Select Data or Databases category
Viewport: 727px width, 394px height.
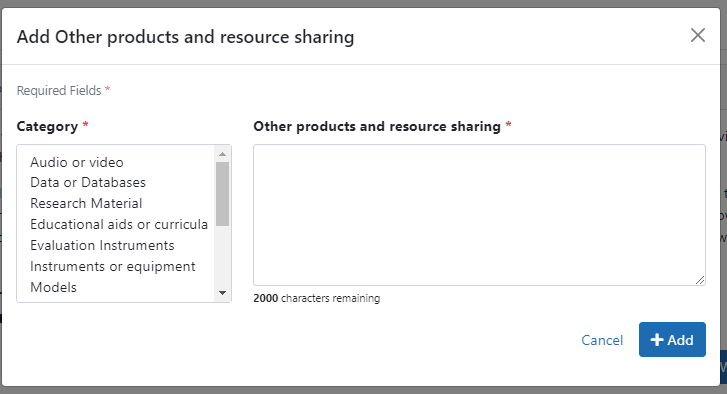point(88,183)
